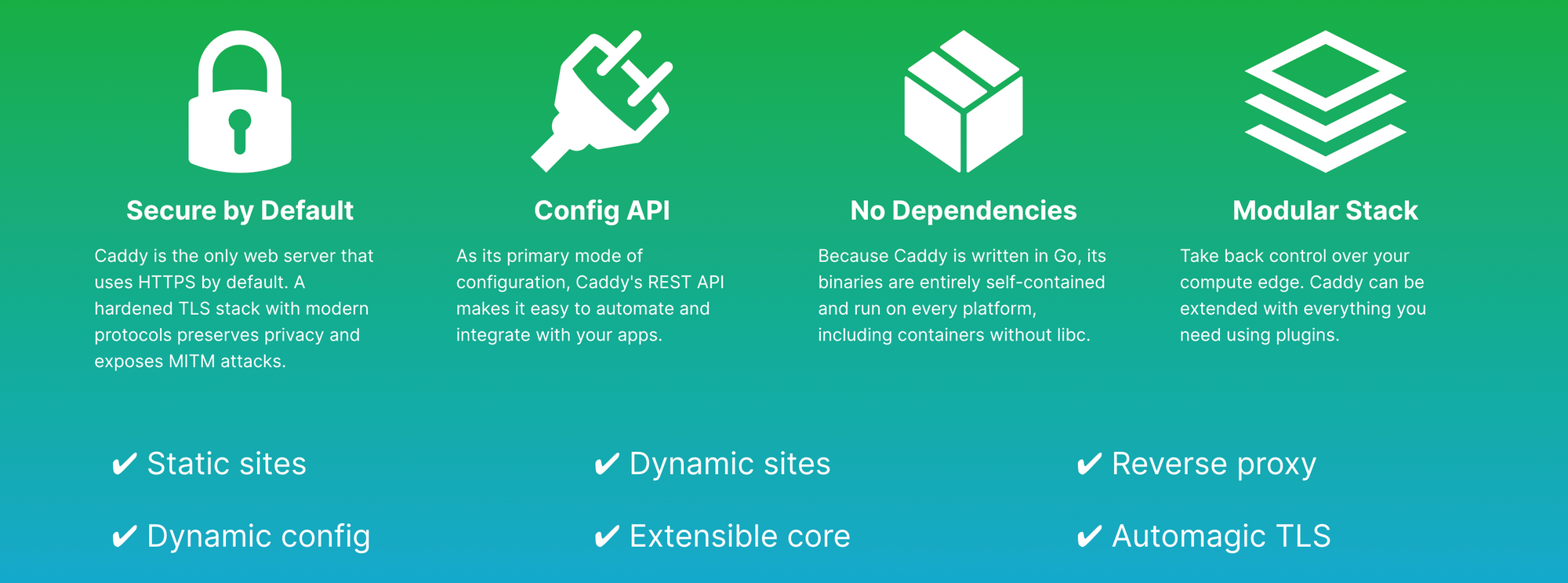Select the Secure by Default heading

pyautogui.click(x=240, y=210)
